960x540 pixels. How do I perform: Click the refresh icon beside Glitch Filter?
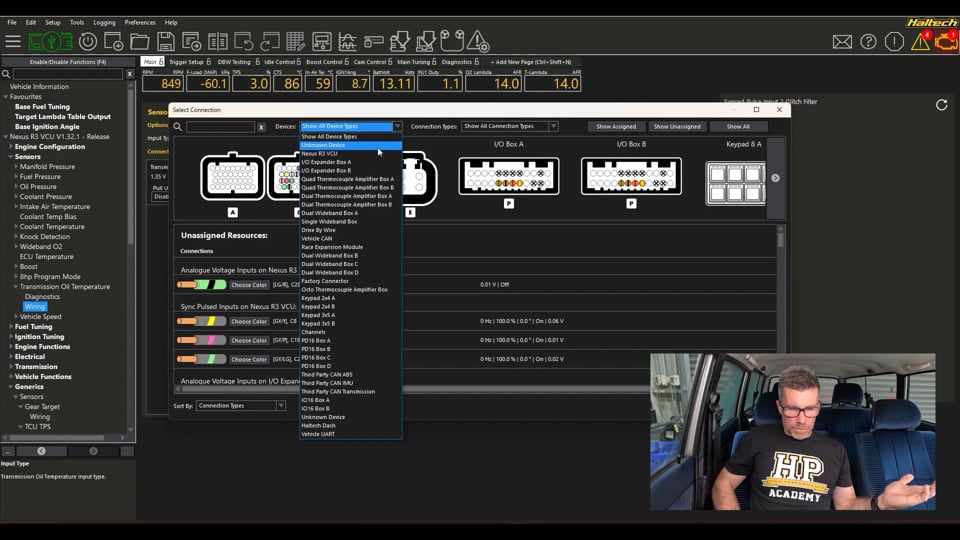pos(942,105)
